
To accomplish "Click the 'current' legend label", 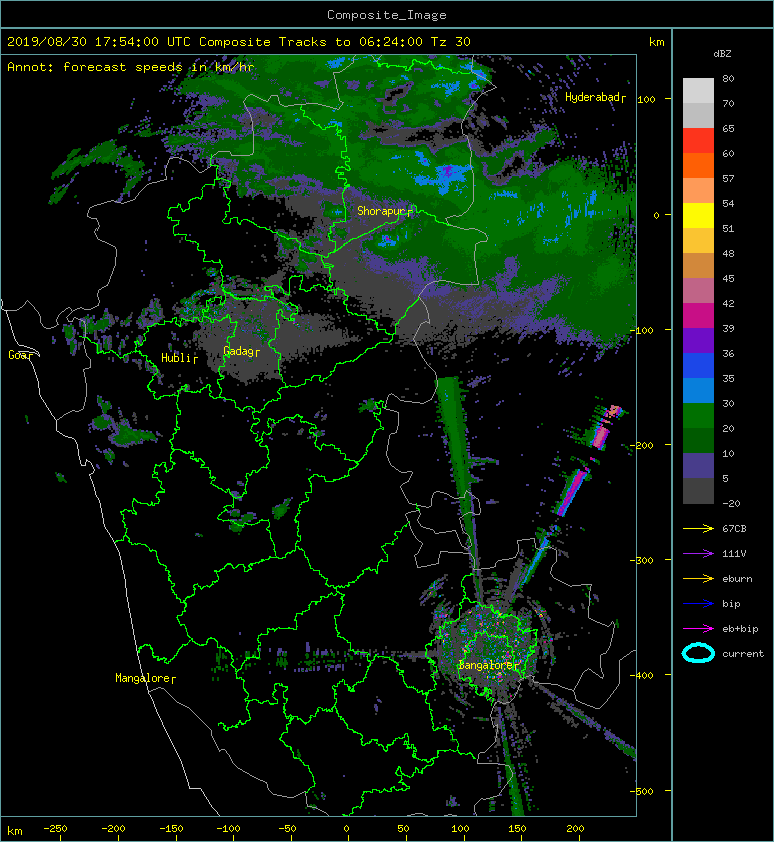I will [743, 654].
